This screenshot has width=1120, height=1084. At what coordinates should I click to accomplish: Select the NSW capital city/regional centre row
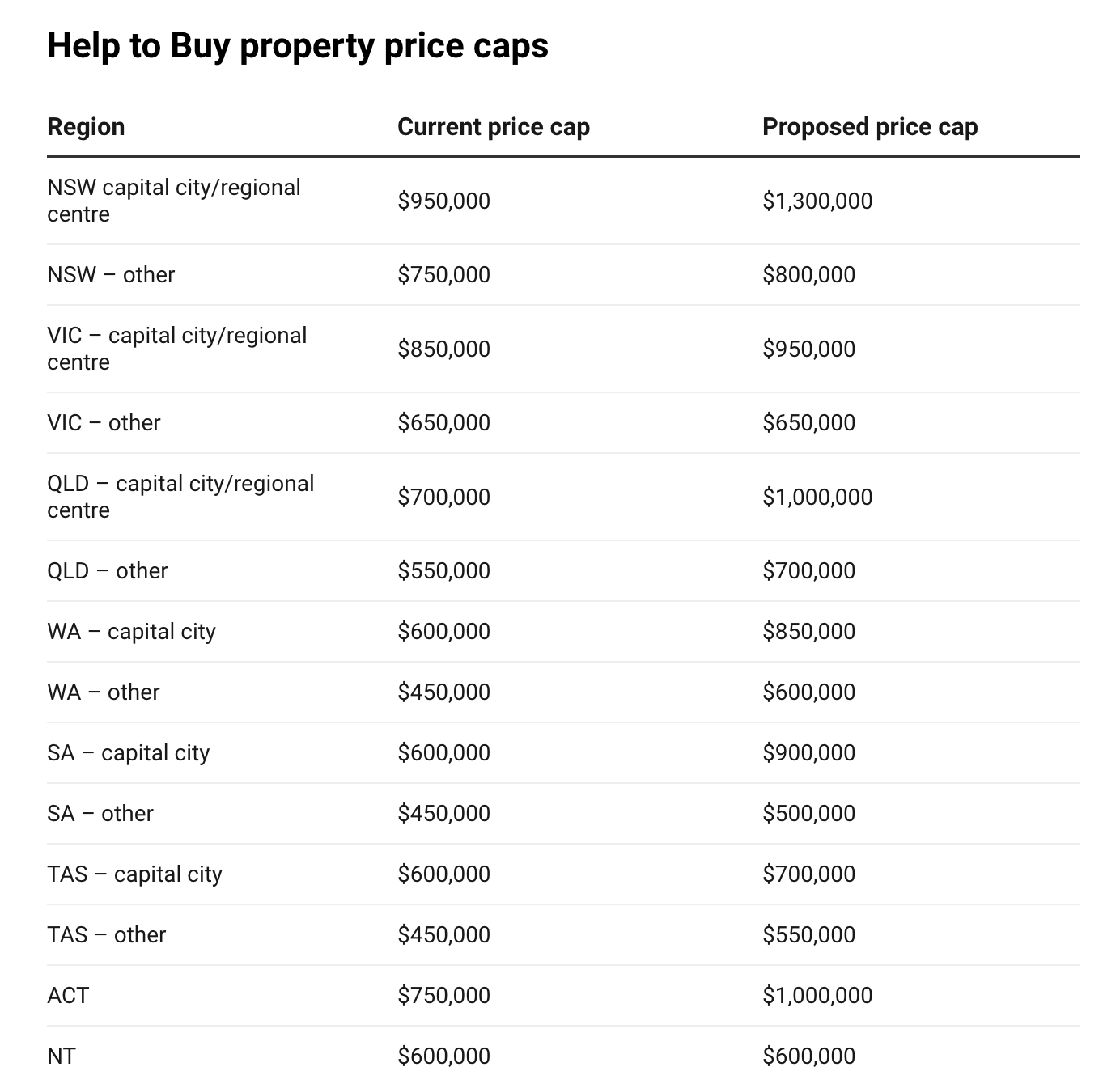click(563, 201)
